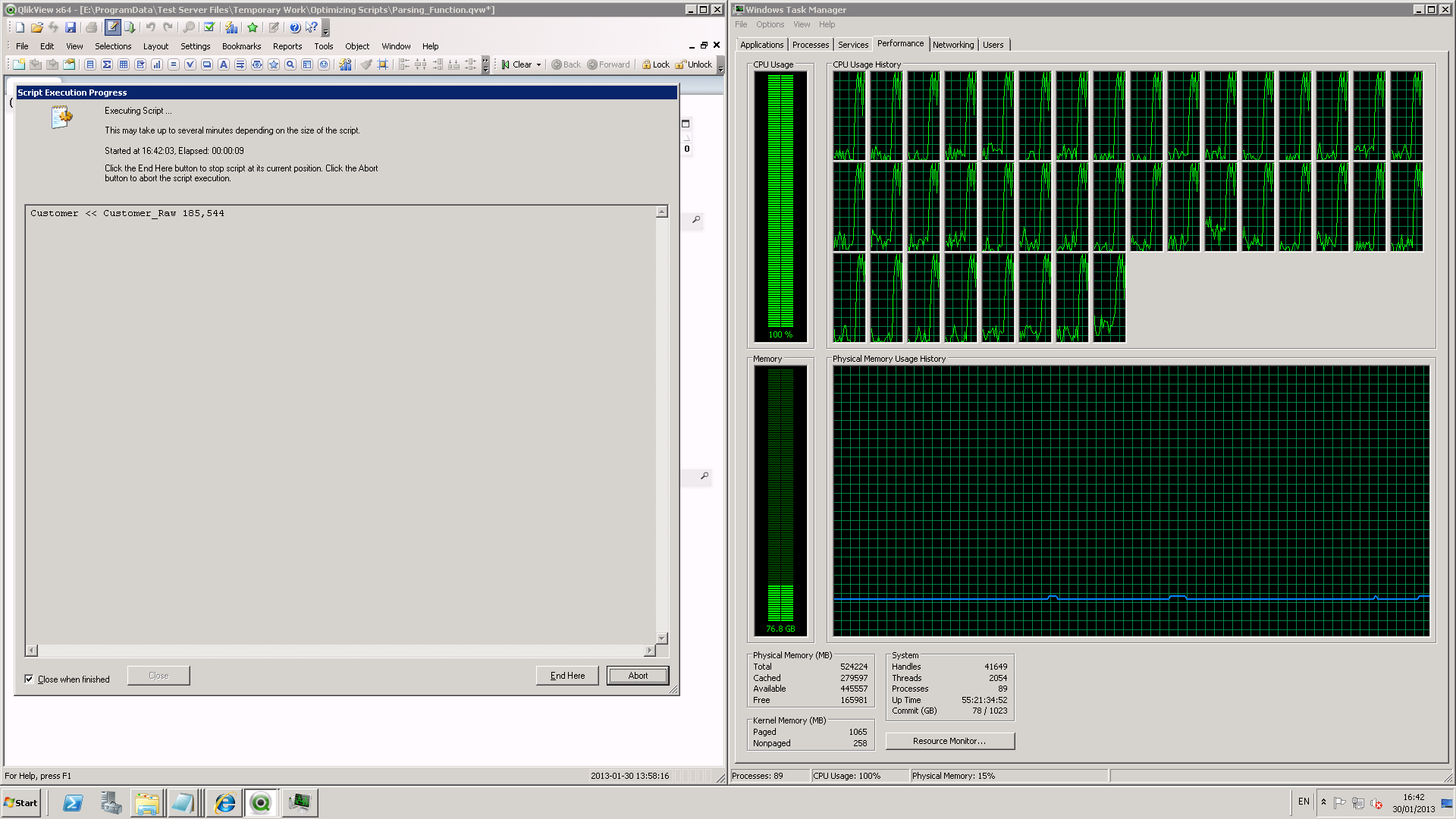1456x819 pixels.
Task: Toggle the Close when finished checkbox
Action: 28,679
